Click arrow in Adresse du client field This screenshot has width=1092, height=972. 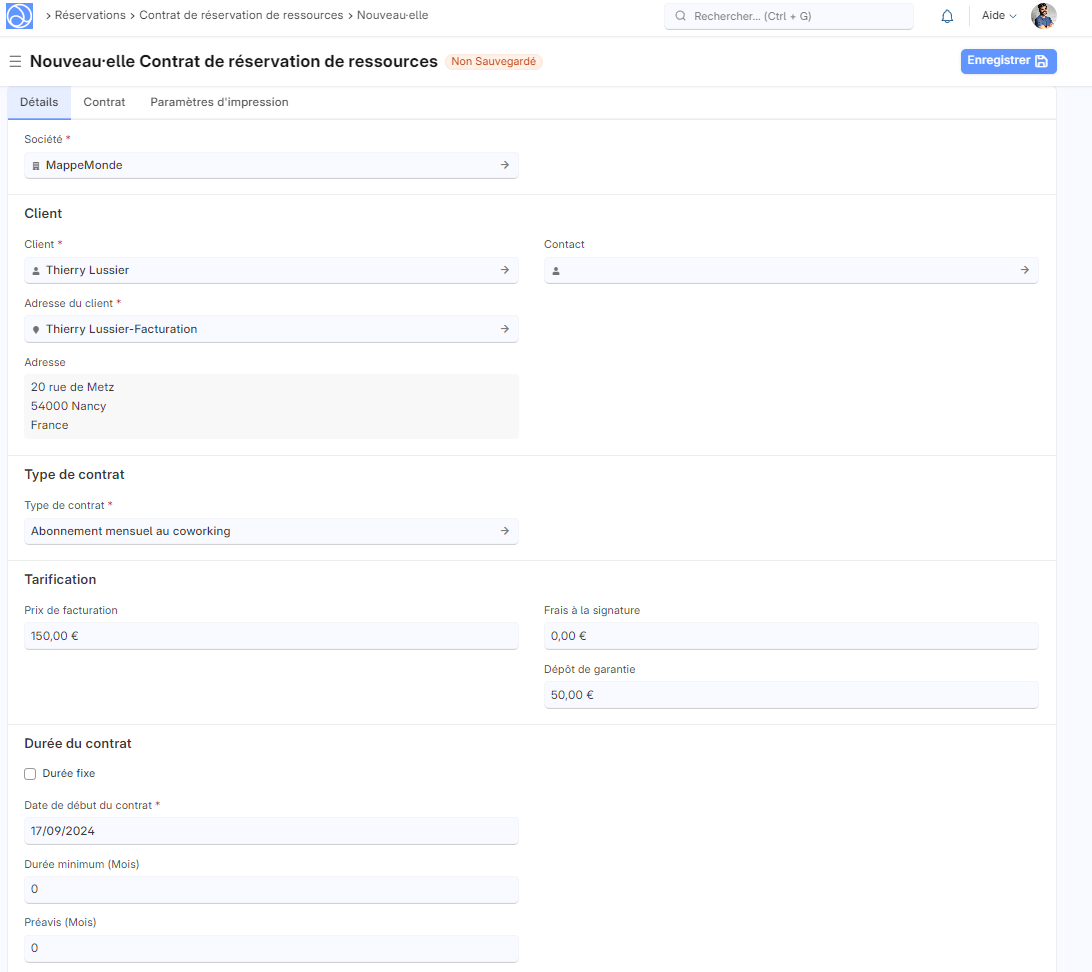(505, 329)
